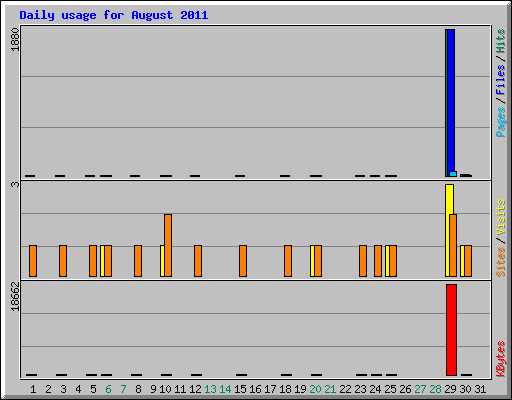Click day label 1 on the x-axis
The width and height of the screenshot is (512, 400).
[33, 389]
